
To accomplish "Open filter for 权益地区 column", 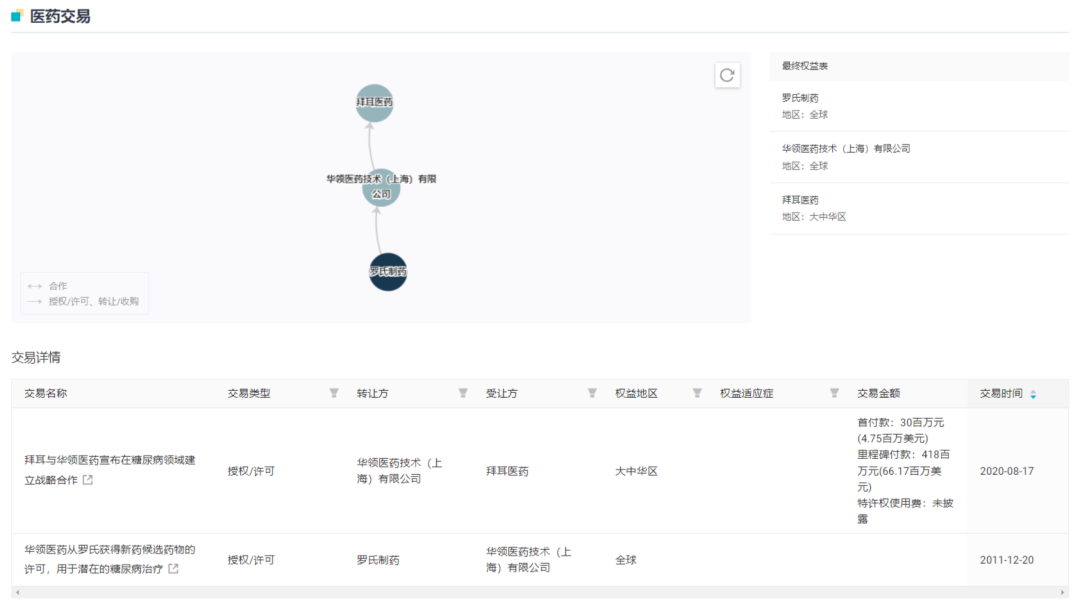I will tap(697, 393).
